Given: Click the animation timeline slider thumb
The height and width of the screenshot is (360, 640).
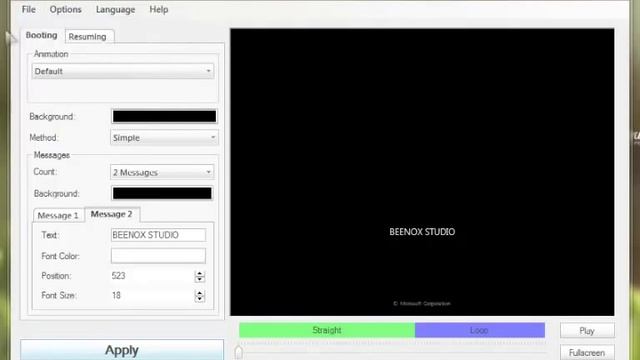Looking at the screenshot, I should tap(239, 352).
